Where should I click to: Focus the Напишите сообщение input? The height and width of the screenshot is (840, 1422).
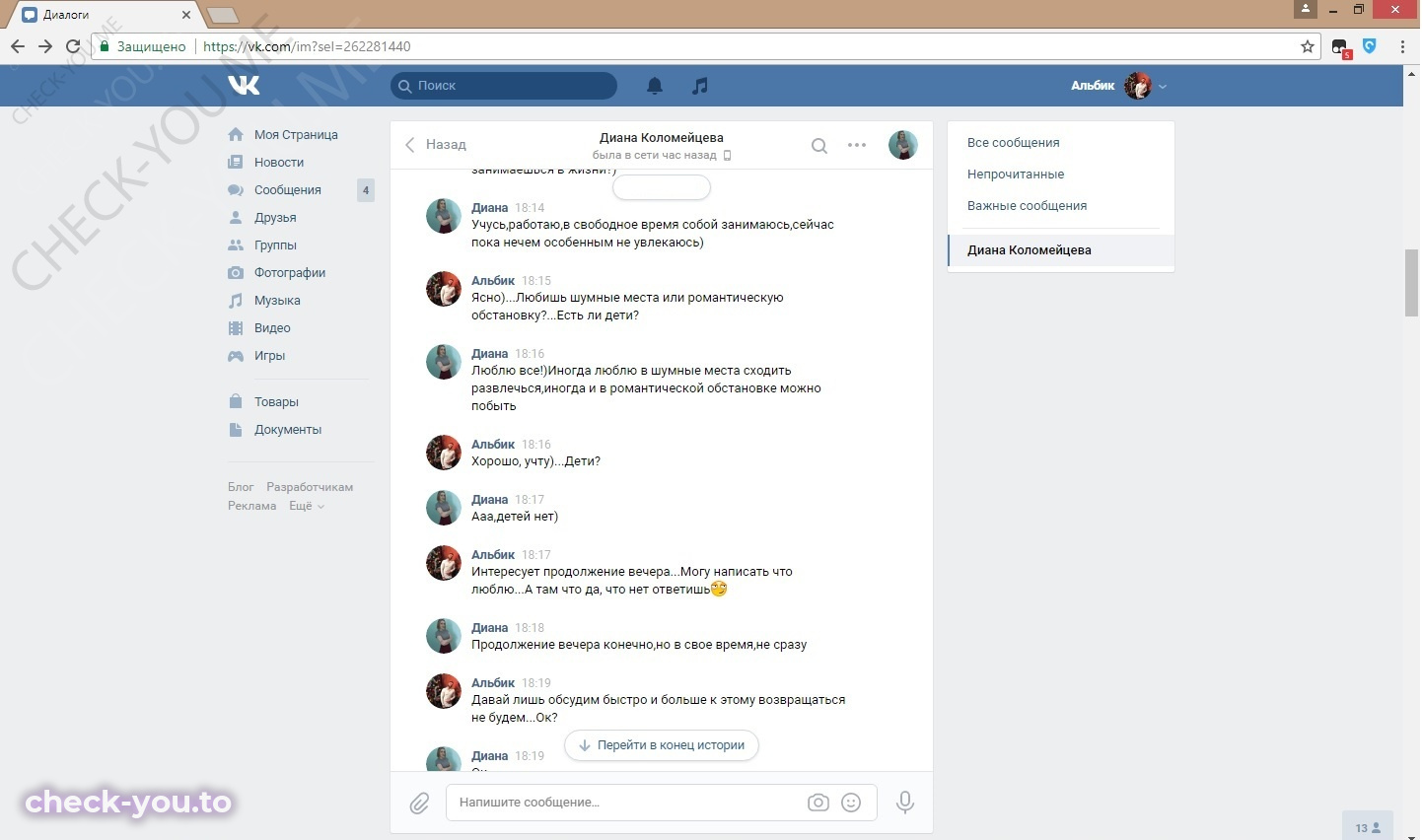626,803
